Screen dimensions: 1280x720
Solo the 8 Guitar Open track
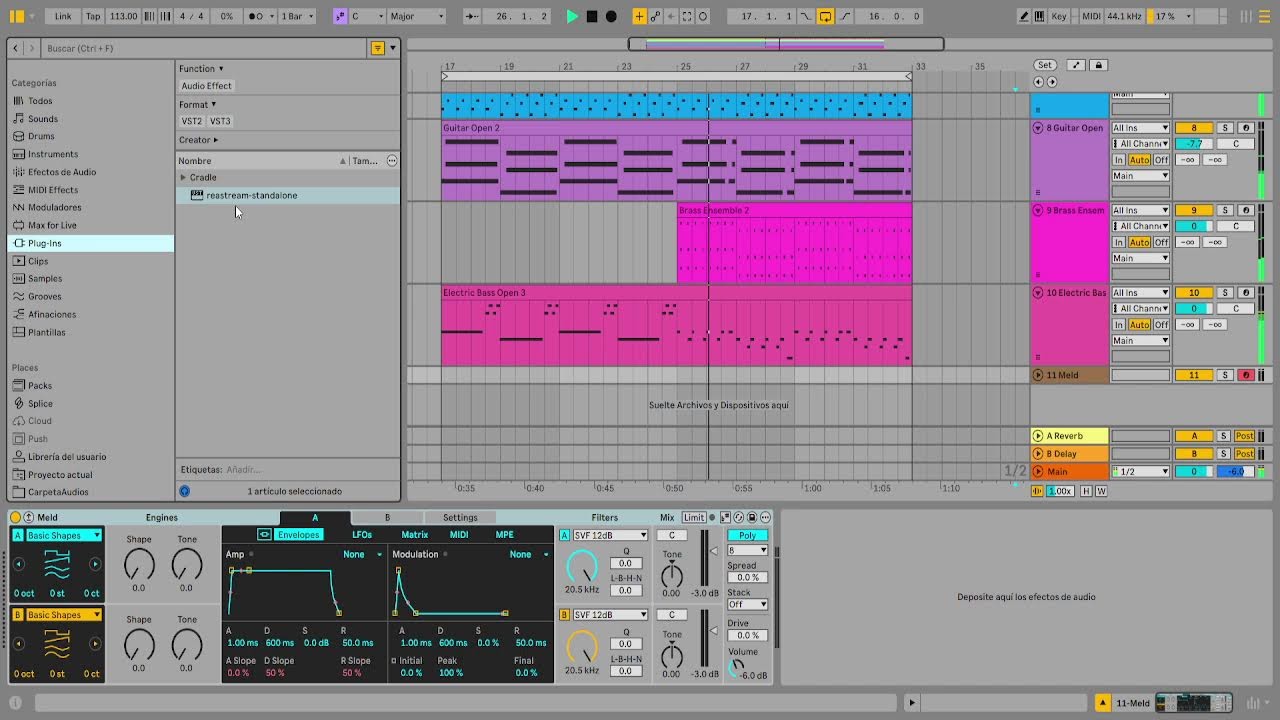coord(1225,128)
